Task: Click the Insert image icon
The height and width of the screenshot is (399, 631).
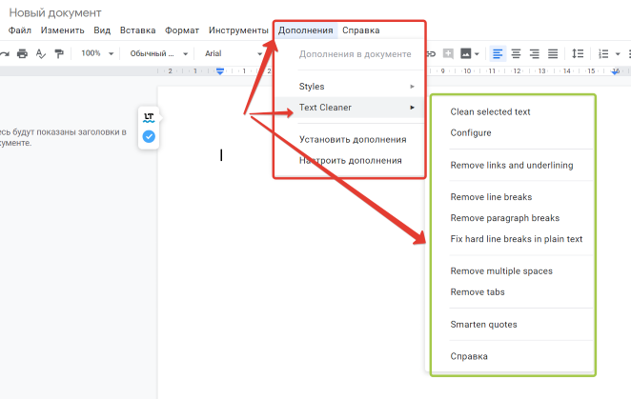Action: 466,53
